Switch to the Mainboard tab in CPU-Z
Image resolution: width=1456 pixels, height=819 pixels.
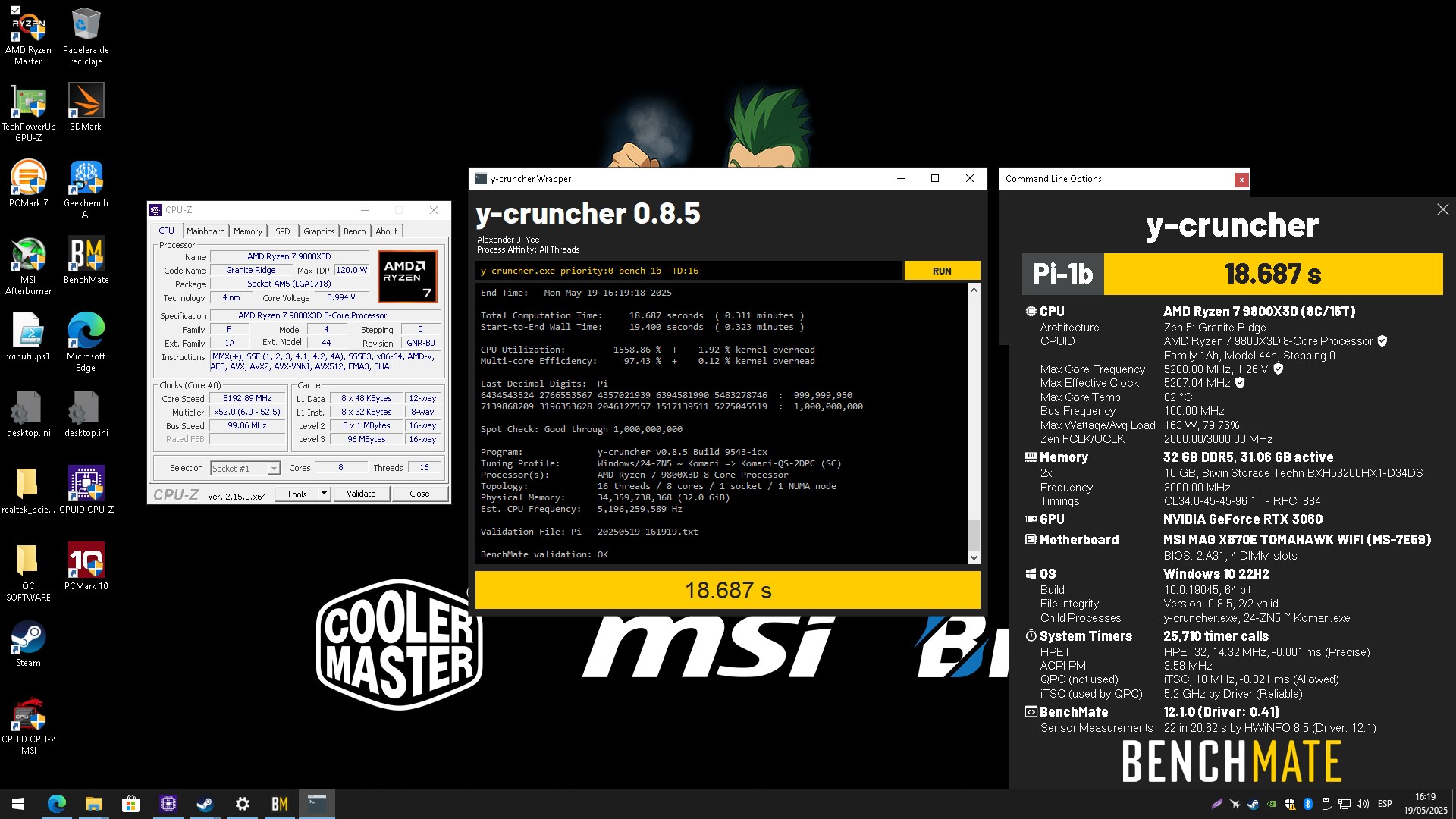coord(206,231)
